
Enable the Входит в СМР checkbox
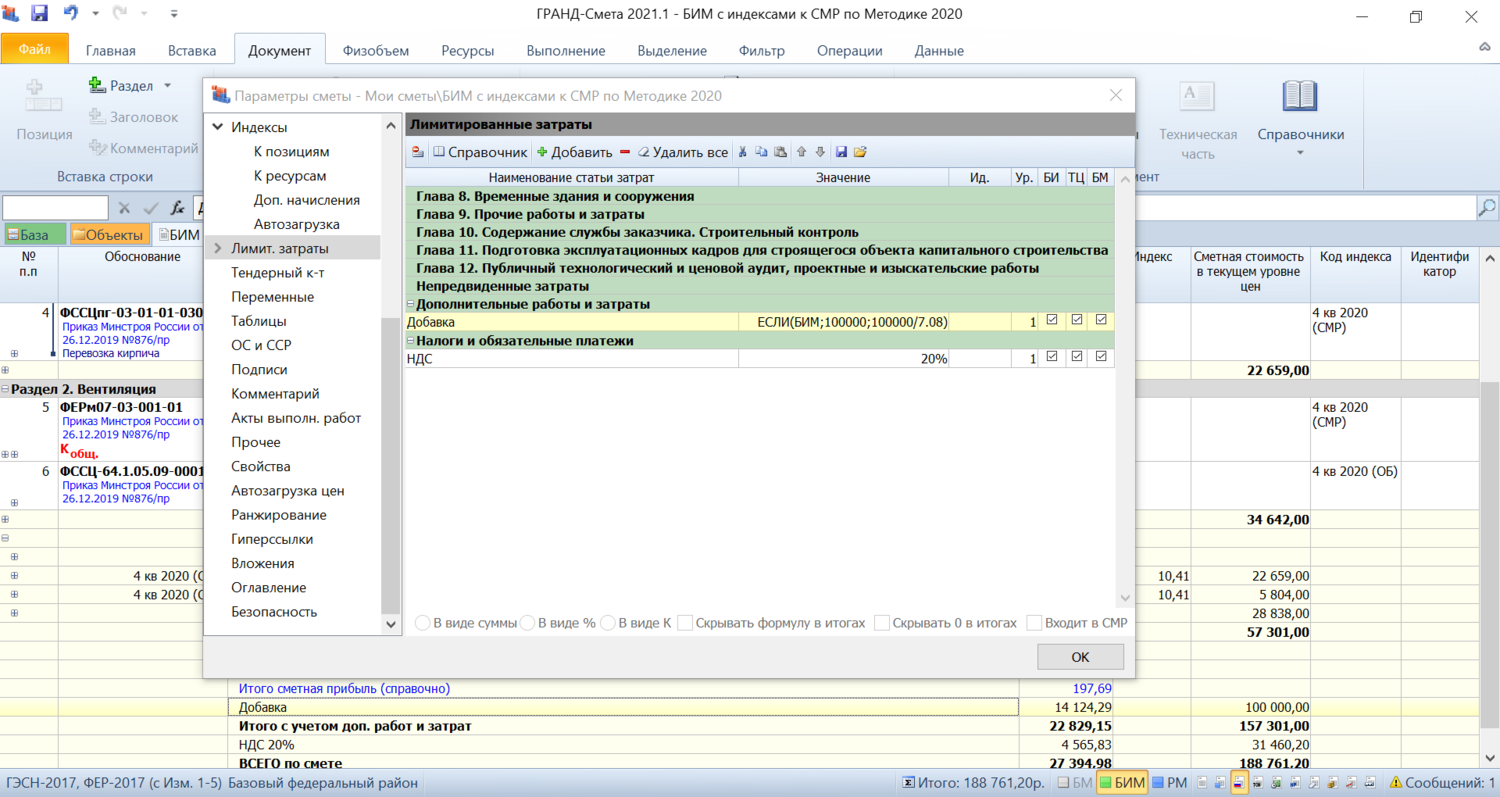1035,623
